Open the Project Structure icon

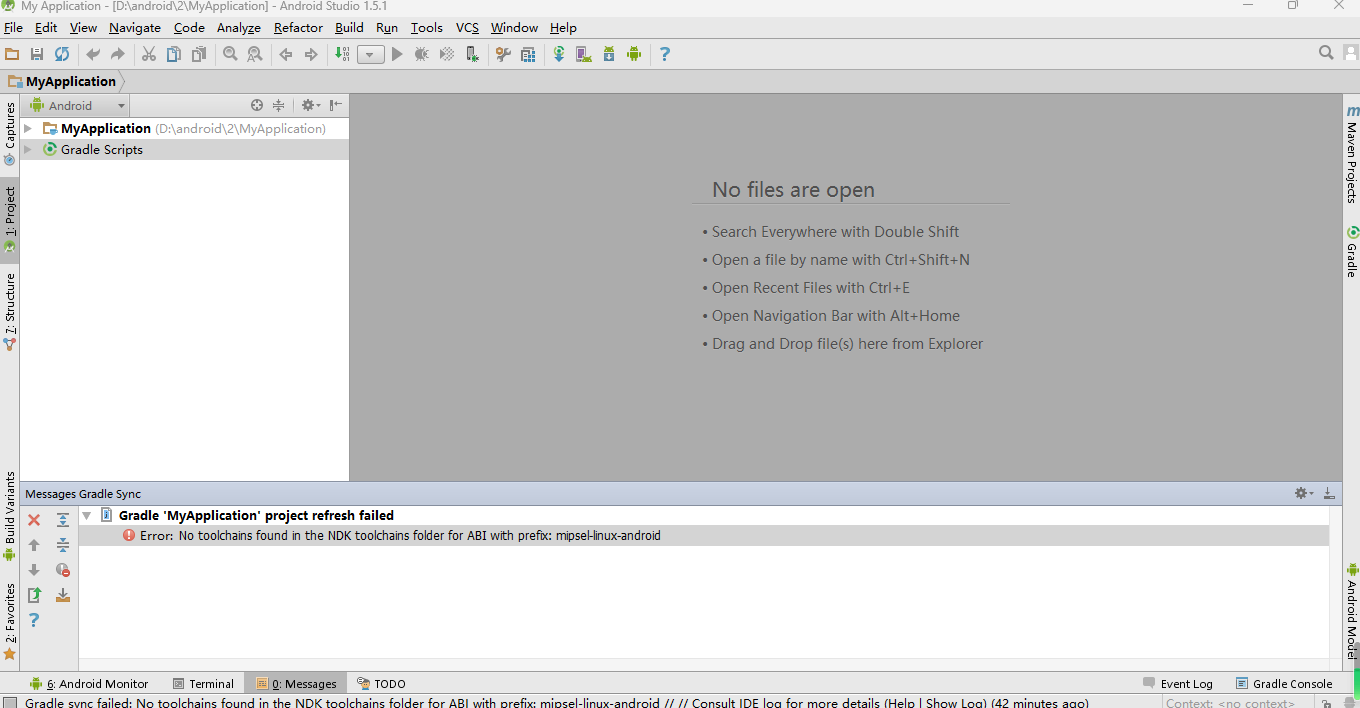pyautogui.click(x=528, y=54)
